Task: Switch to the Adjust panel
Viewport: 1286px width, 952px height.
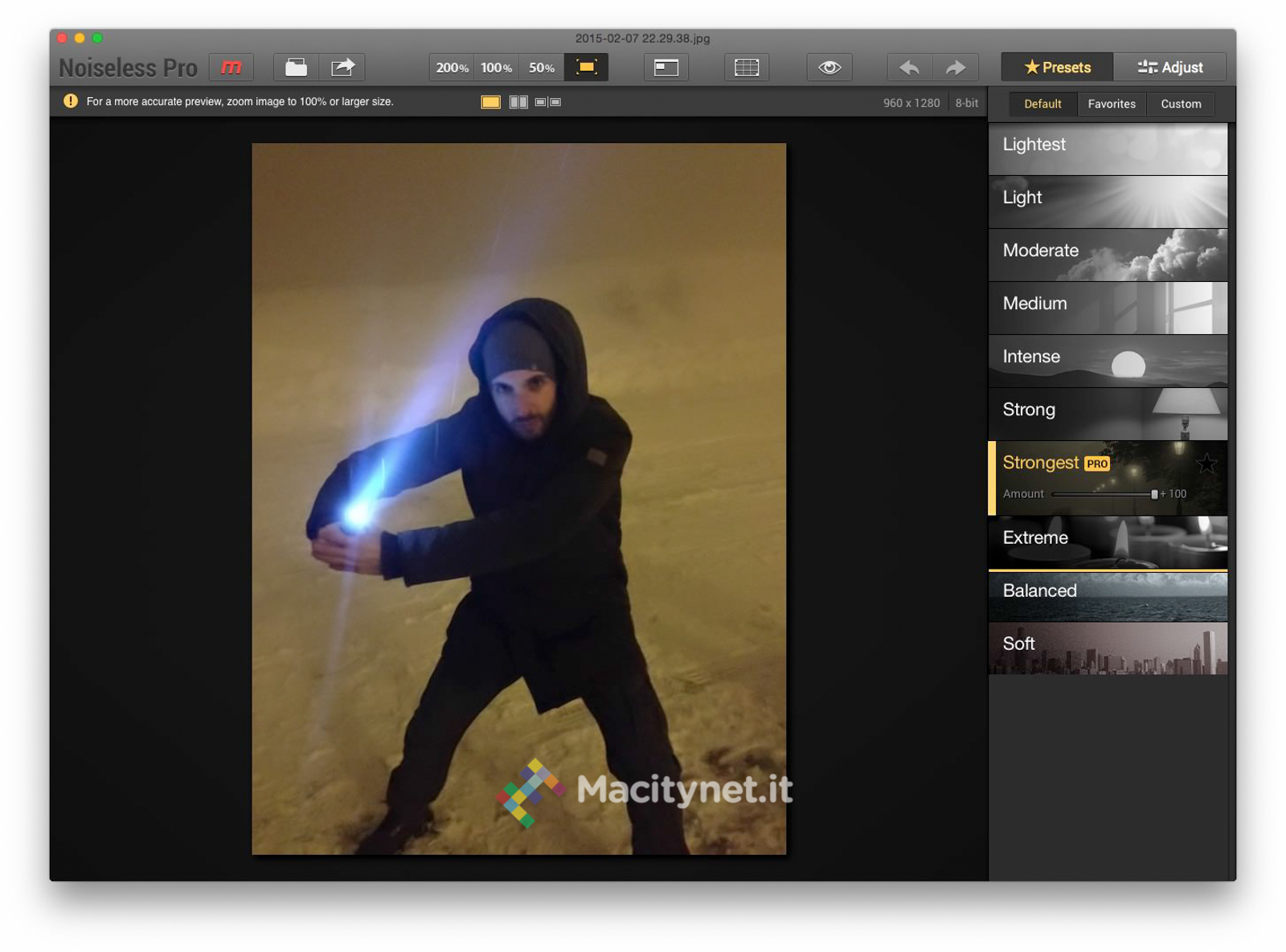Action: coord(1170,67)
